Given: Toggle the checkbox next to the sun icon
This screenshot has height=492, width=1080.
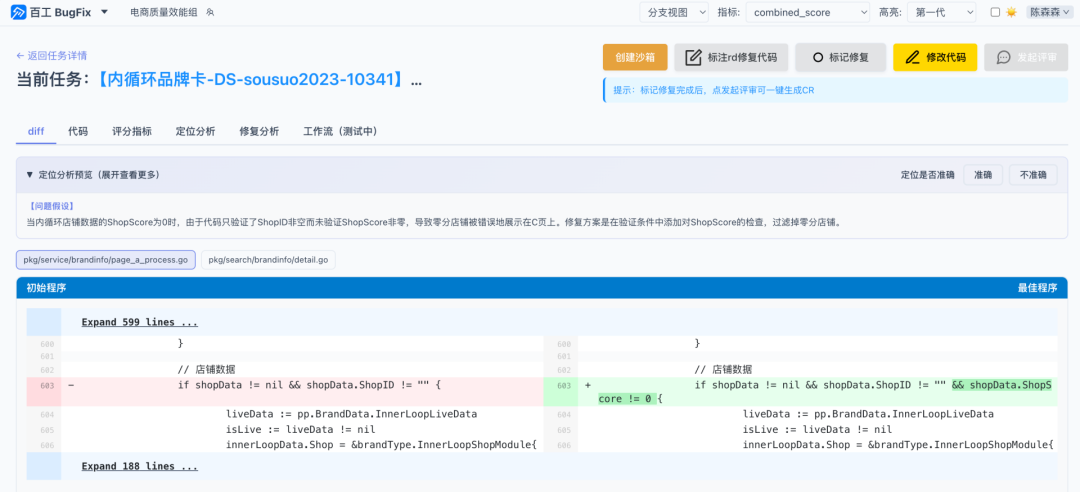Looking at the screenshot, I should click(995, 12).
